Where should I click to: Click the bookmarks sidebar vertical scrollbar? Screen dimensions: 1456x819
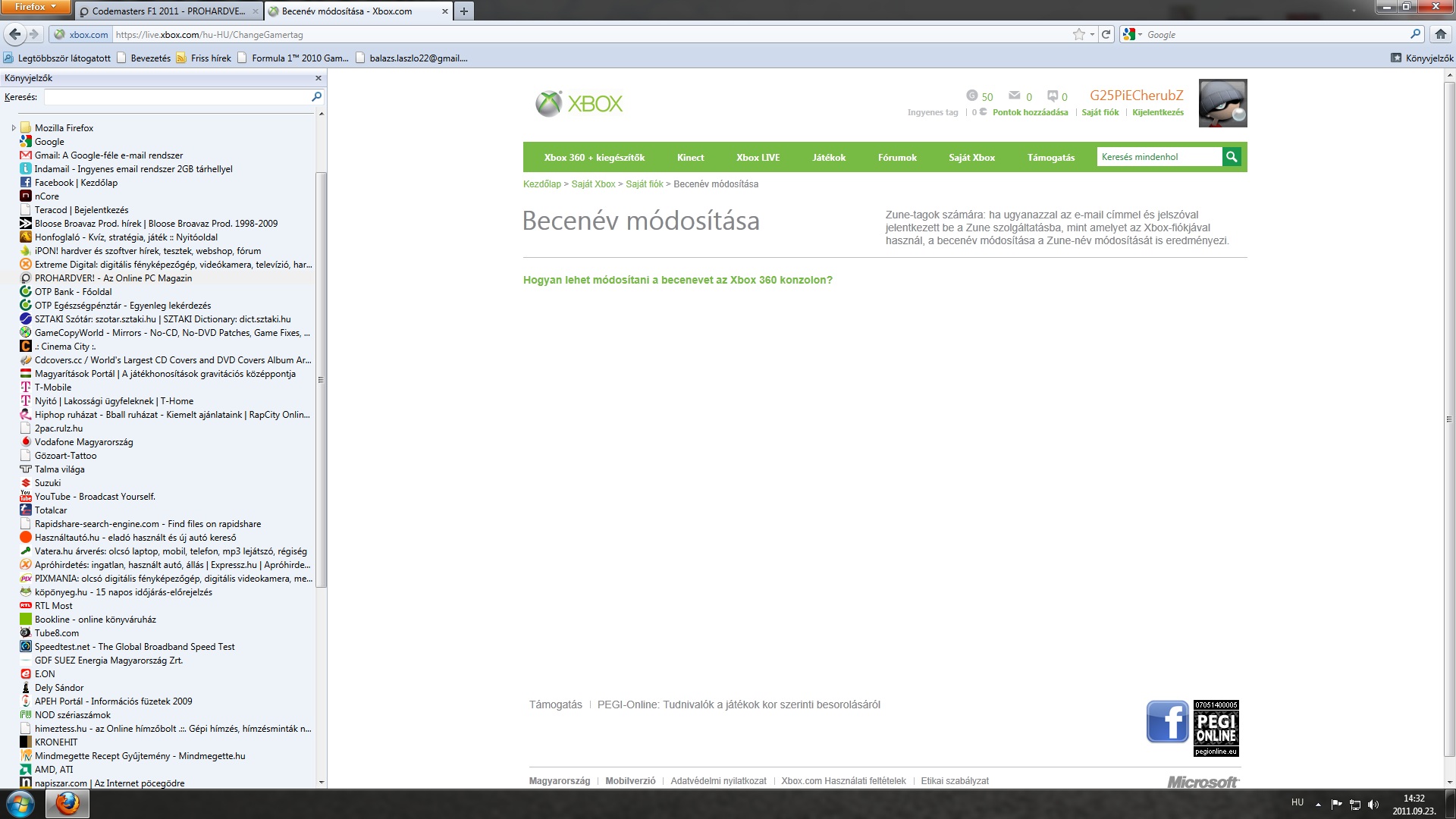click(x=321, y=379)
